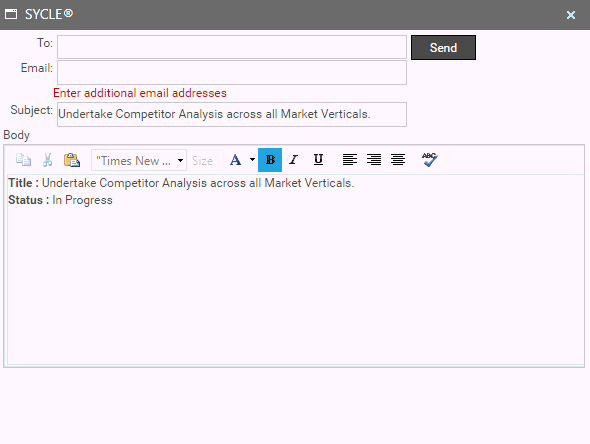Open the font Size dropdown
The width and height of the screenshot is (590, 444).
[x=205, y=161]
